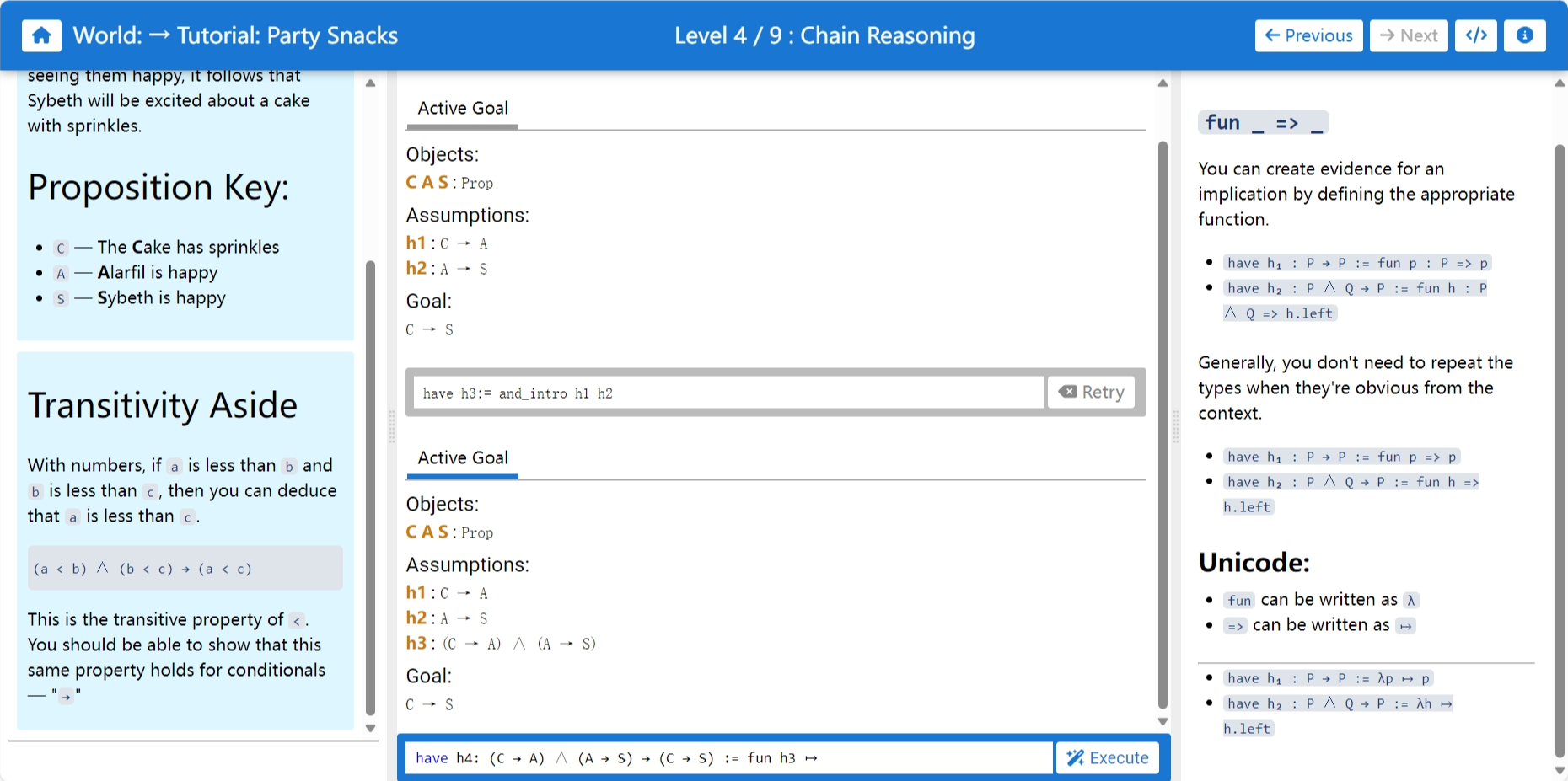Click the fun _ => _ heading
1568x781 pixels.
(x=1263, y=123)
